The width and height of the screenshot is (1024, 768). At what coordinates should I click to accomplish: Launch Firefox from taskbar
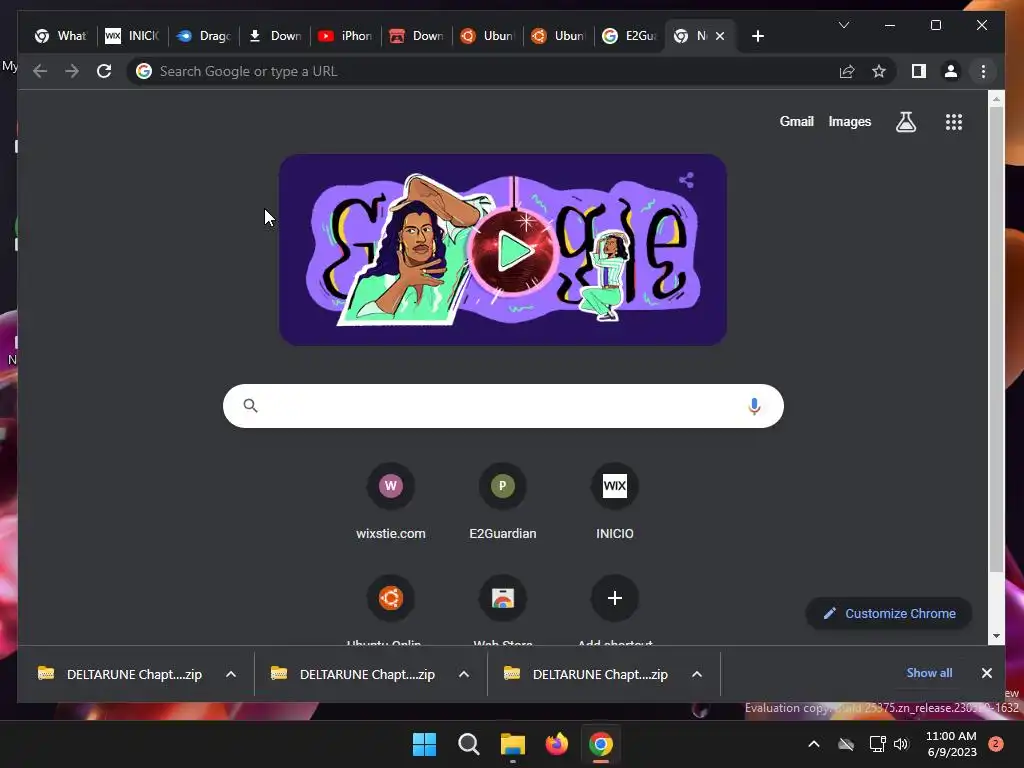pos(556,744)
